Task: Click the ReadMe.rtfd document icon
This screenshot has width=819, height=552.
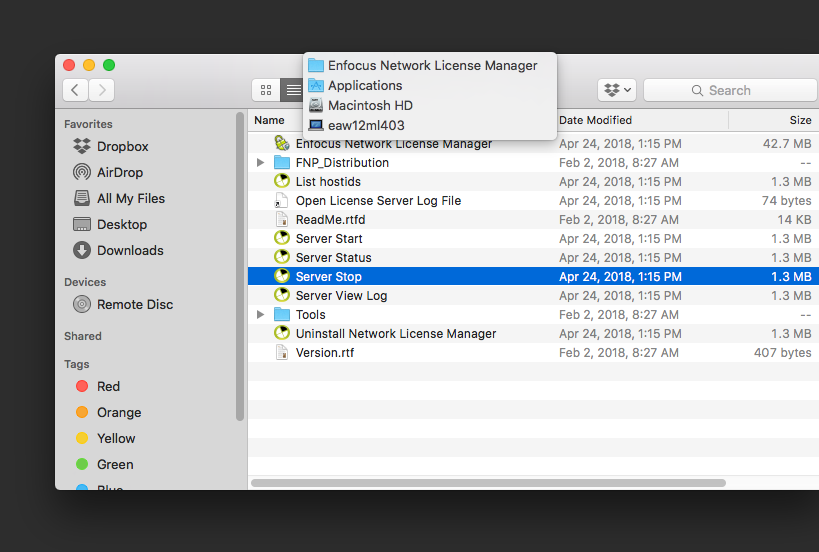Action: click(x=282, y=219)
